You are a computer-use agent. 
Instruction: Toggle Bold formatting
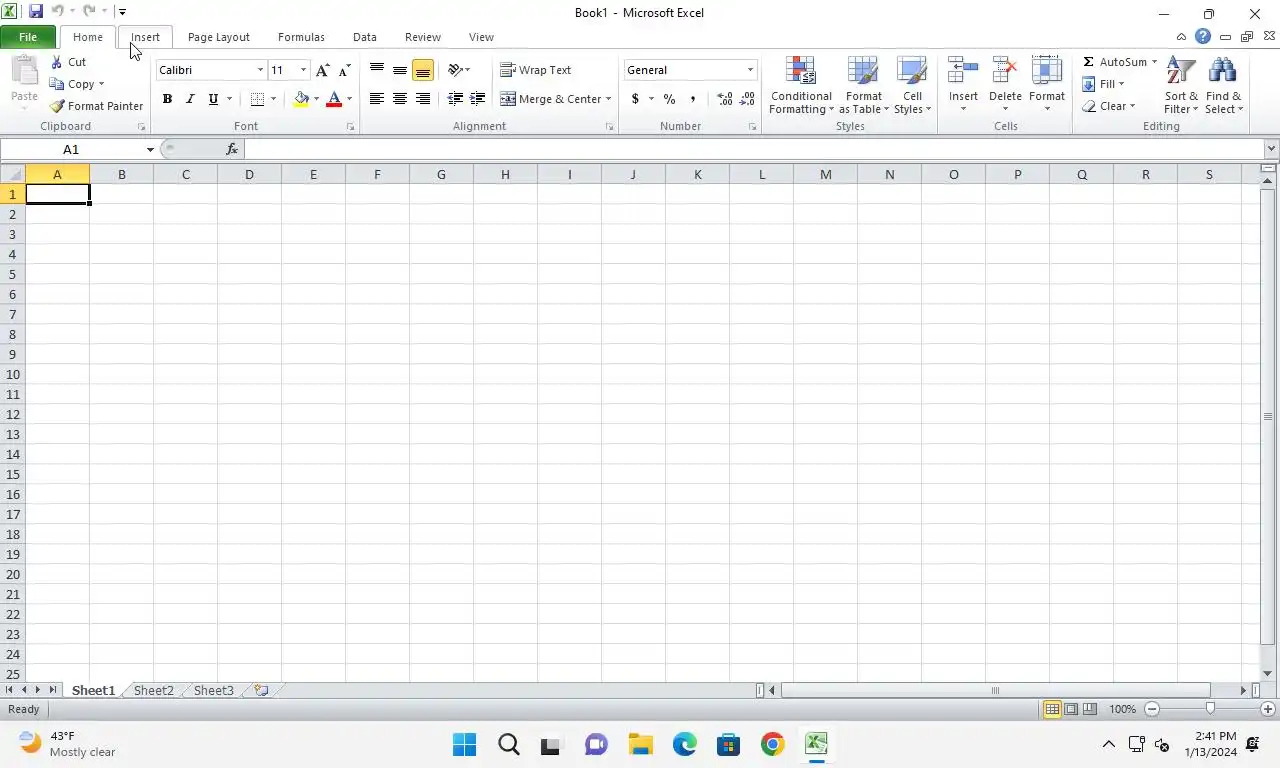coord(167,99)
